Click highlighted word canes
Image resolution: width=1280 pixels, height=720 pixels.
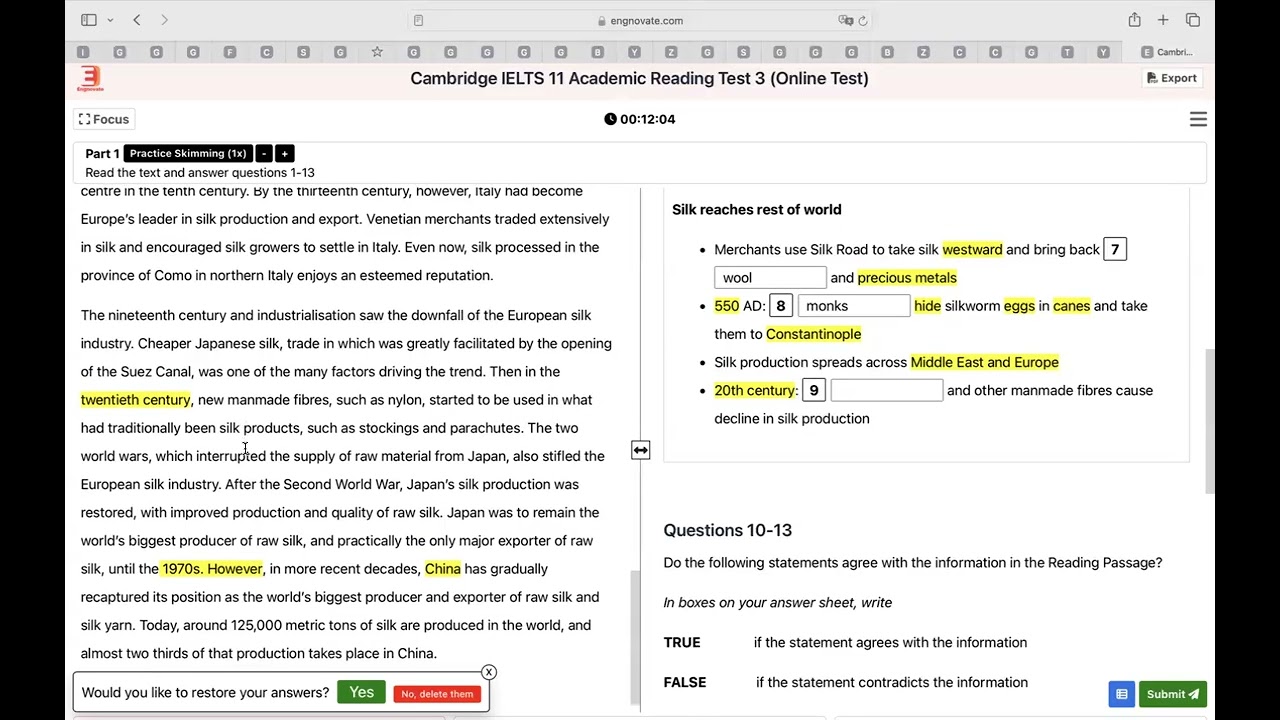coord(1071,306)
